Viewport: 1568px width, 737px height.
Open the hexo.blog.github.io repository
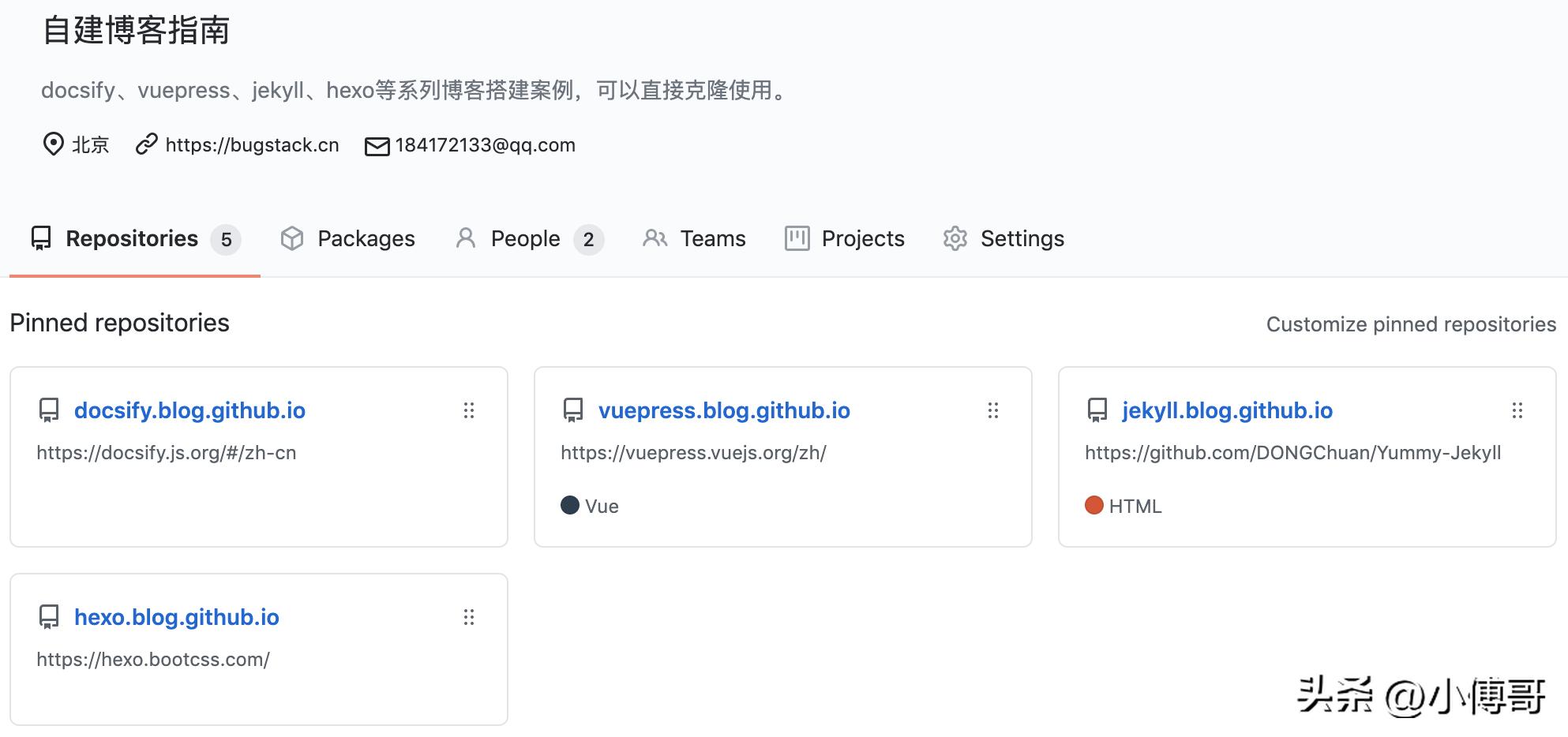pos(177,617)
